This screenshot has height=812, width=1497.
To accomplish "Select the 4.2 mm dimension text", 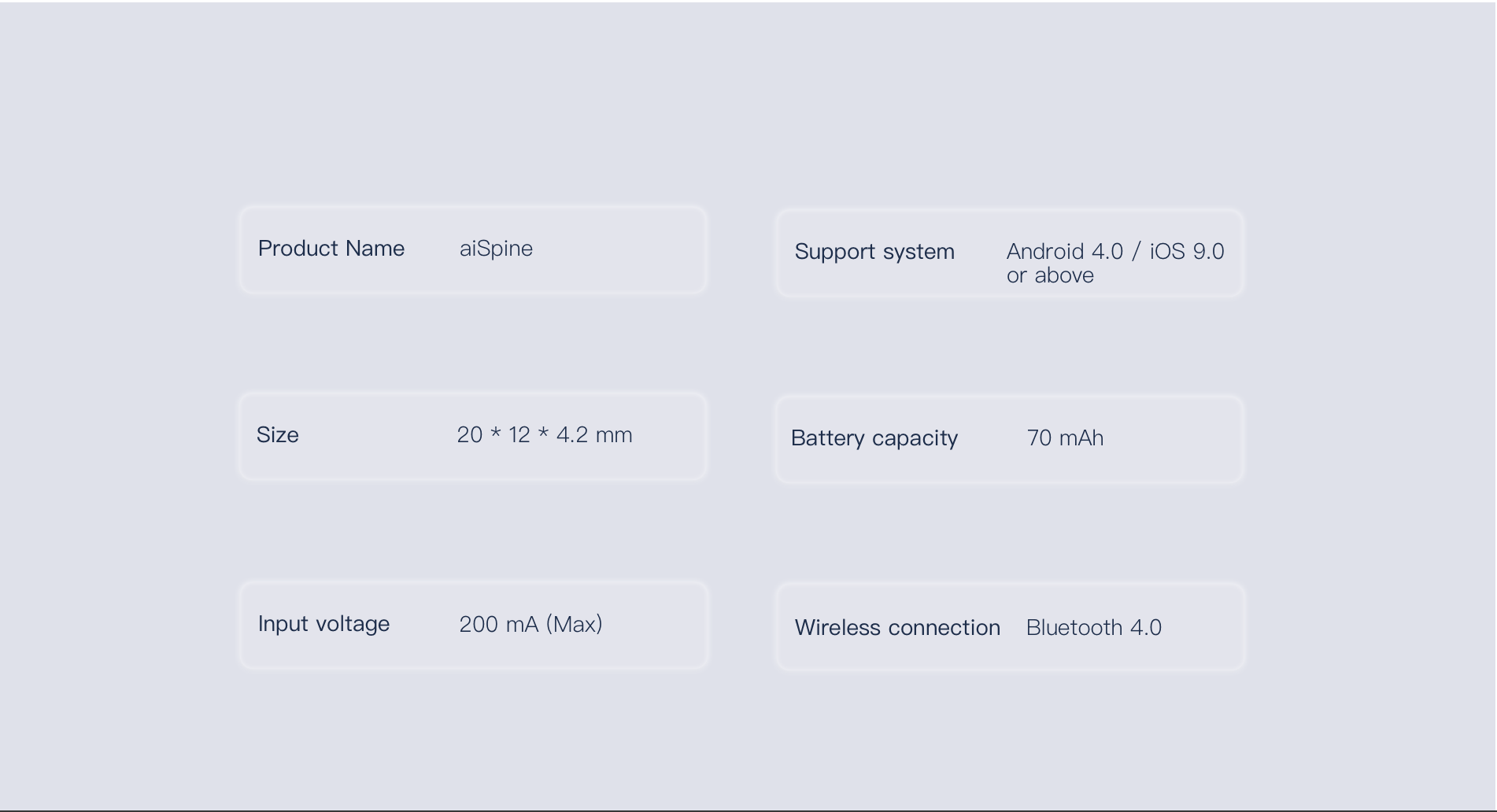I will [x=594, y=435].
